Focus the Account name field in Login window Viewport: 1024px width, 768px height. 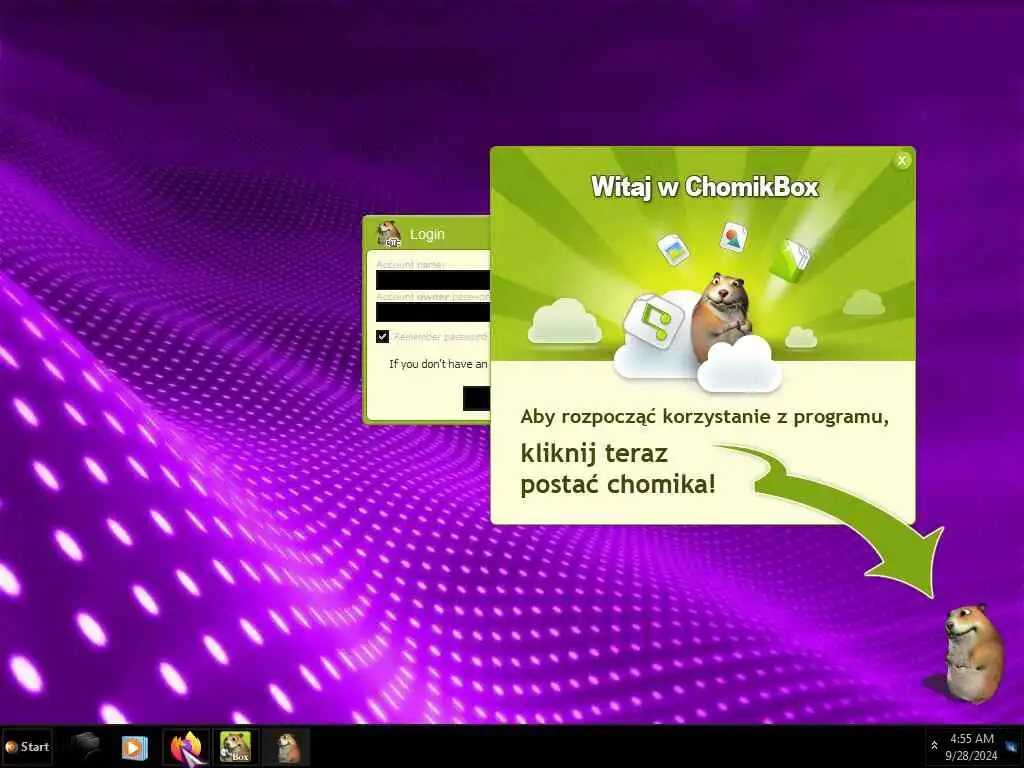coord(433,280)
